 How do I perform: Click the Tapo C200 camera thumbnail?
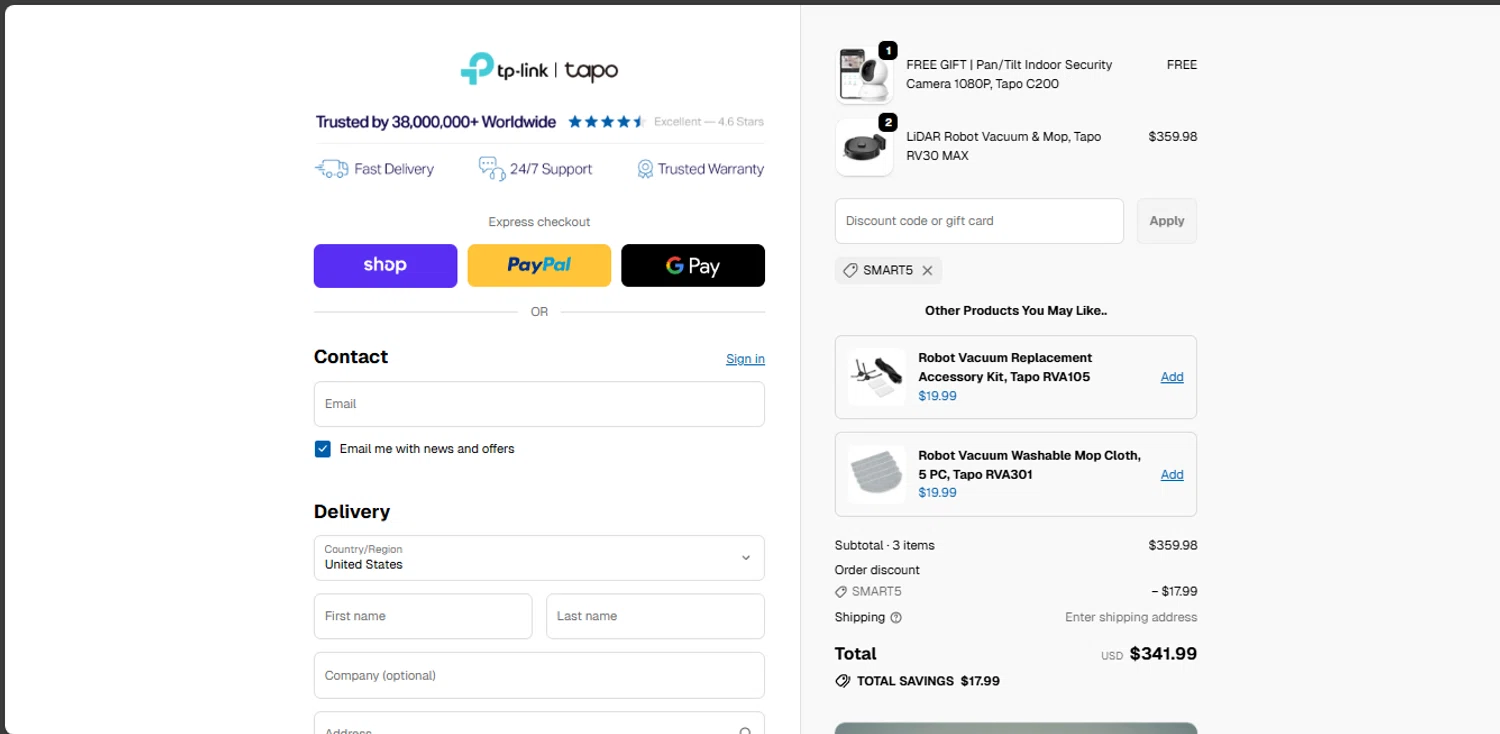click(x=864, y=75)
